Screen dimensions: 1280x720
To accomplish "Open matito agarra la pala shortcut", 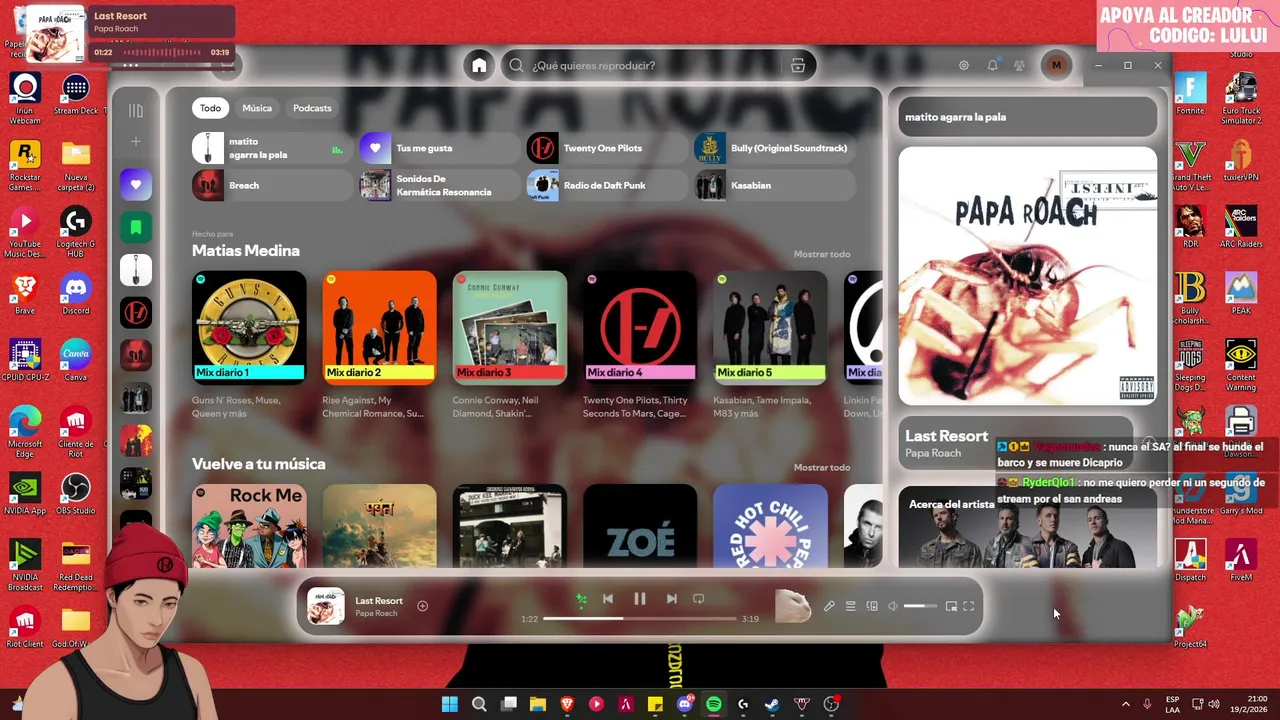I will coord(272,148).
